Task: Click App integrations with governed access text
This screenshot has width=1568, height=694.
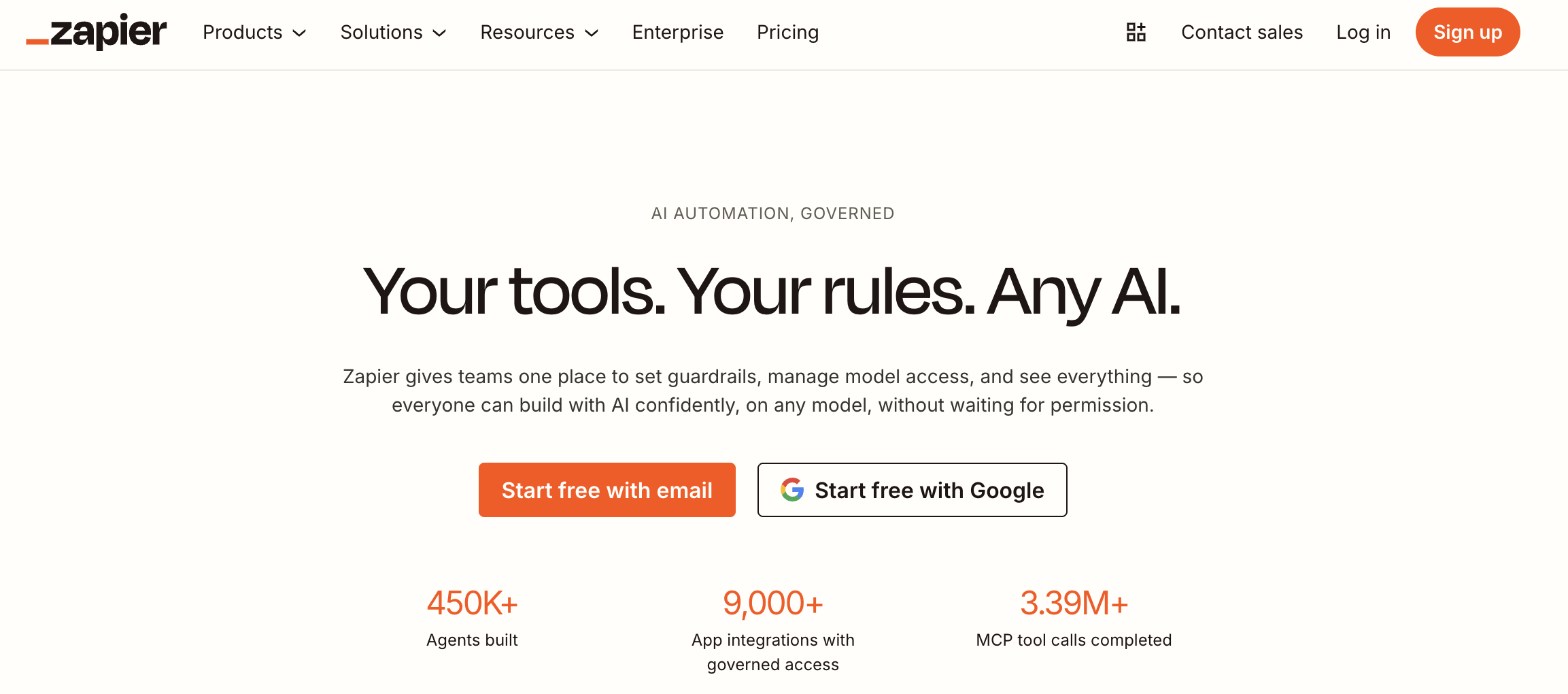Action: (773, 652)
